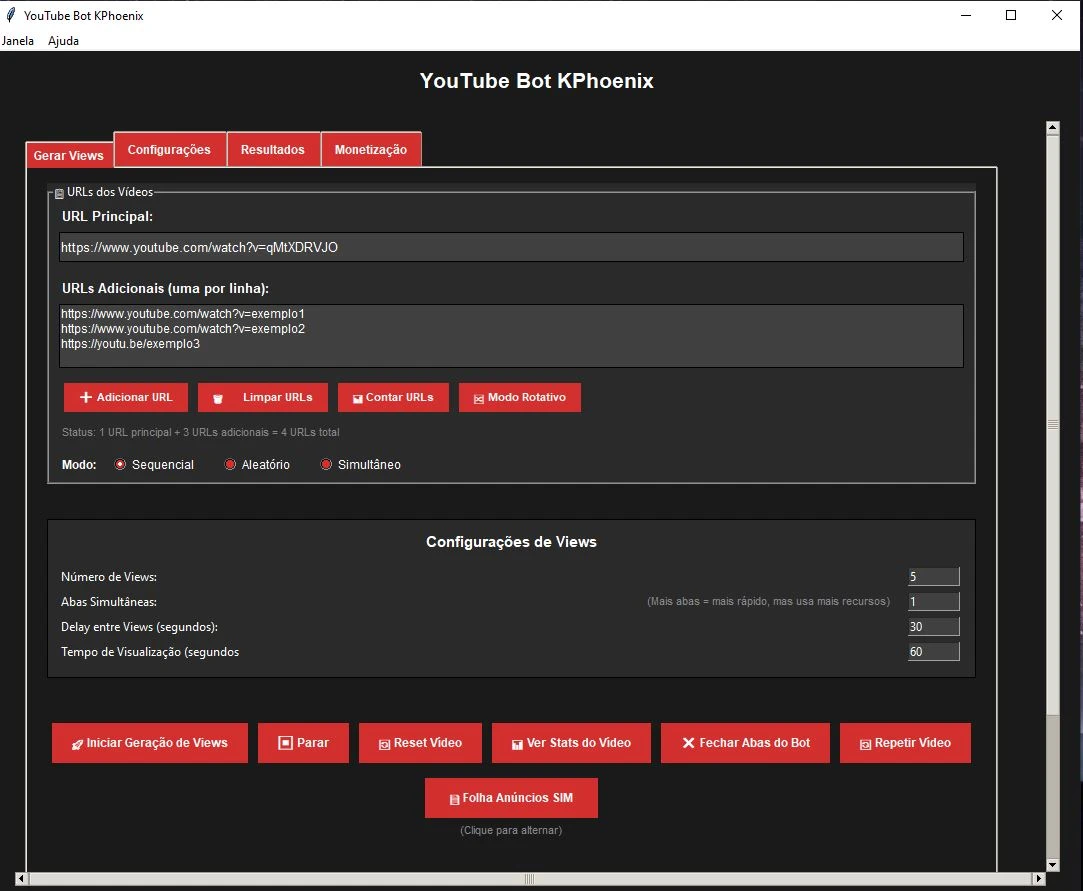Select the Sequencial mode radio button

click(x=121, y=465)
